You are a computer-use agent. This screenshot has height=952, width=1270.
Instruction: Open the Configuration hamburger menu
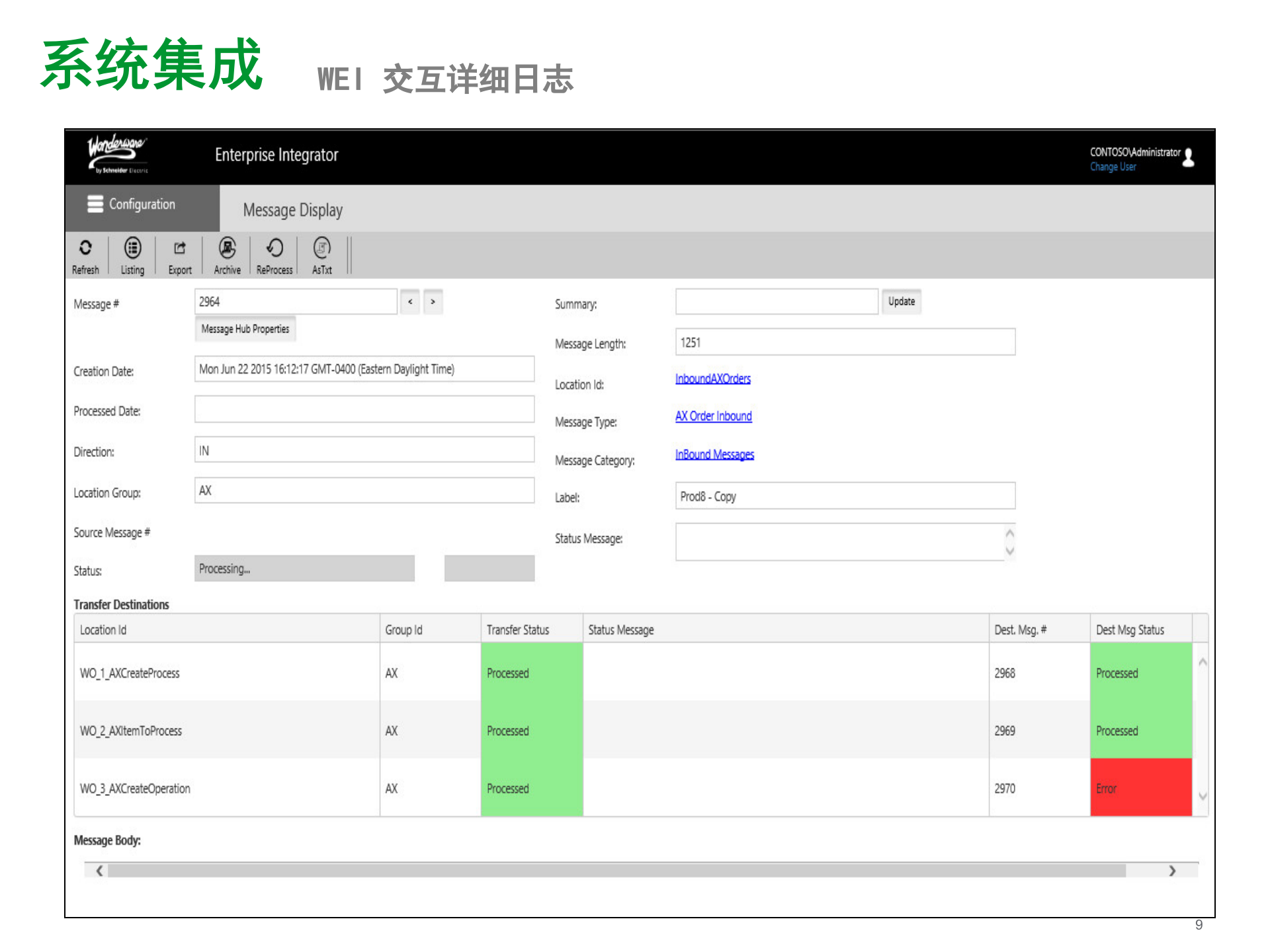[x=95, y=204]
